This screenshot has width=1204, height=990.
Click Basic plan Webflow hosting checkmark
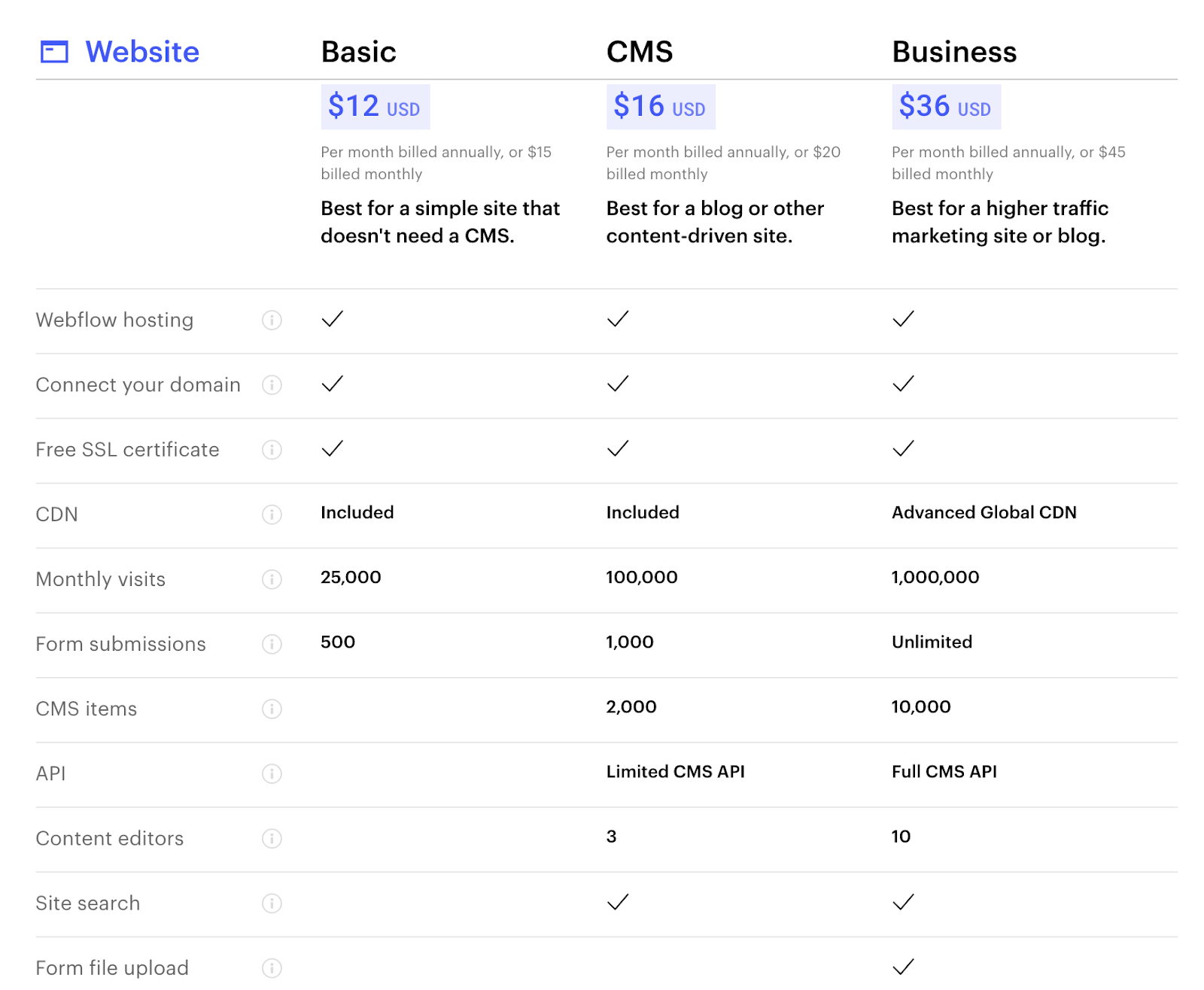(332, 318)
